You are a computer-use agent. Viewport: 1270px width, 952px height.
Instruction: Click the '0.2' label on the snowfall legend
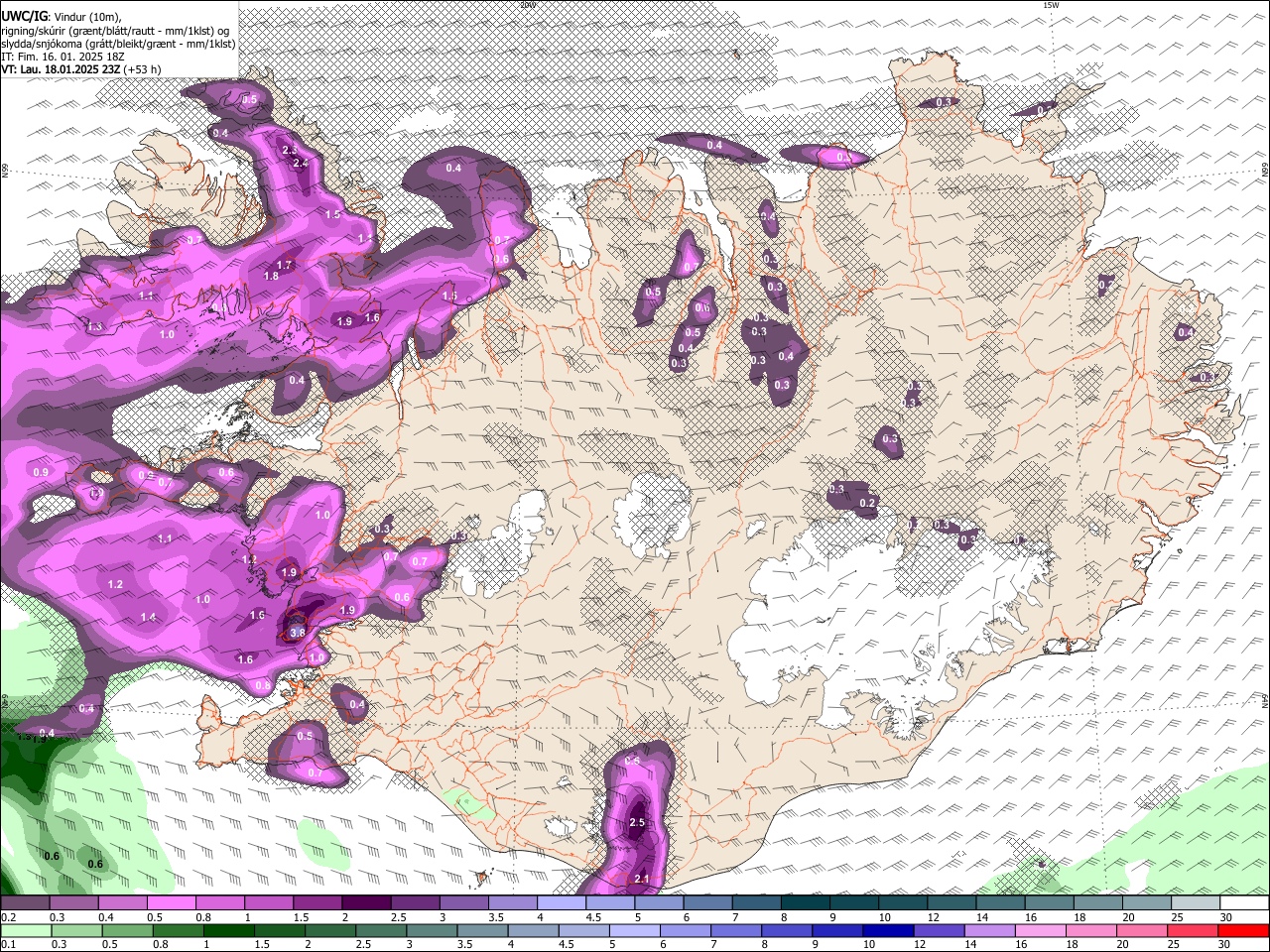tap(8, 917)
